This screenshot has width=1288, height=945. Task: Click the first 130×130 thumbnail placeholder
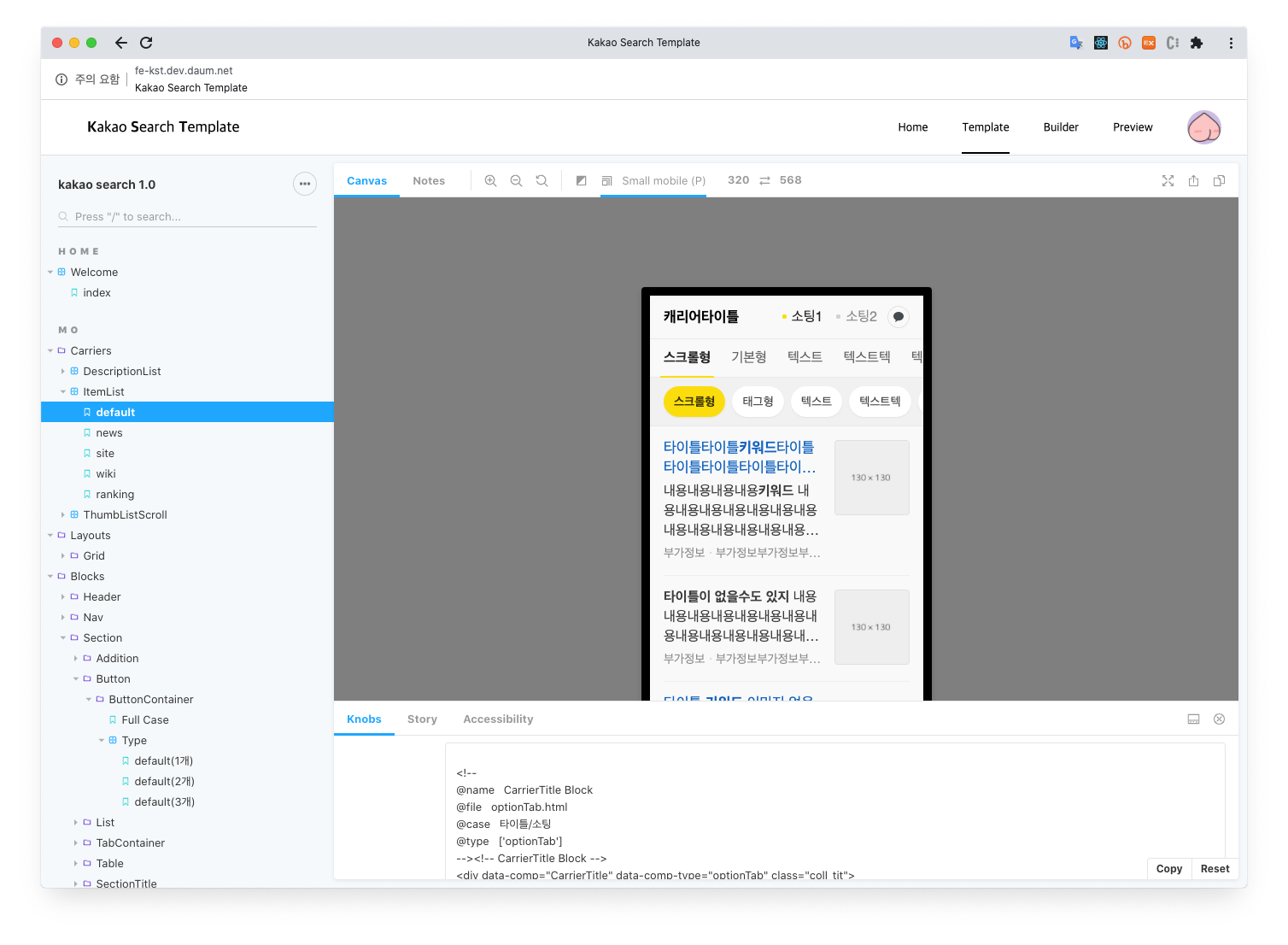tap(871, 478)
